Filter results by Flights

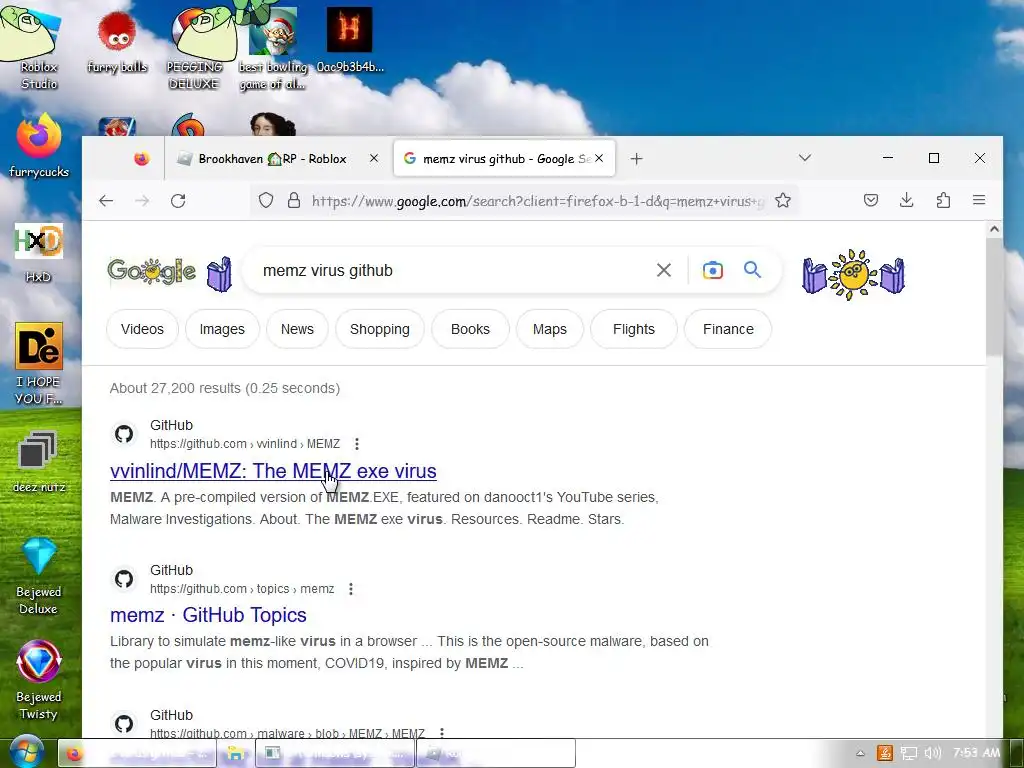(x=633, y=329)
